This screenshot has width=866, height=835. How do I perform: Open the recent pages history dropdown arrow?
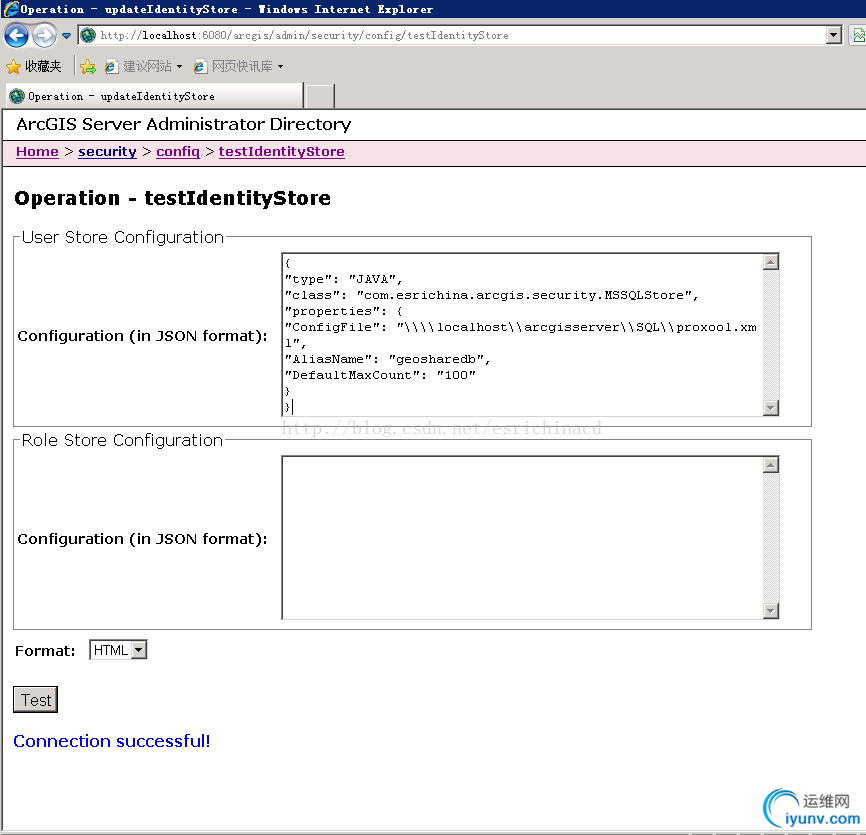[66, 36]
